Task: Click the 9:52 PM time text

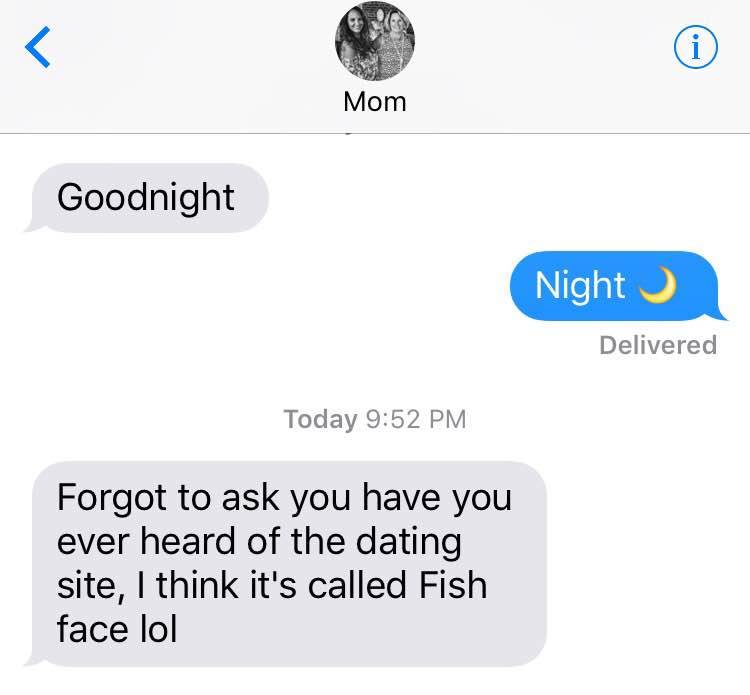Action: 413,419
